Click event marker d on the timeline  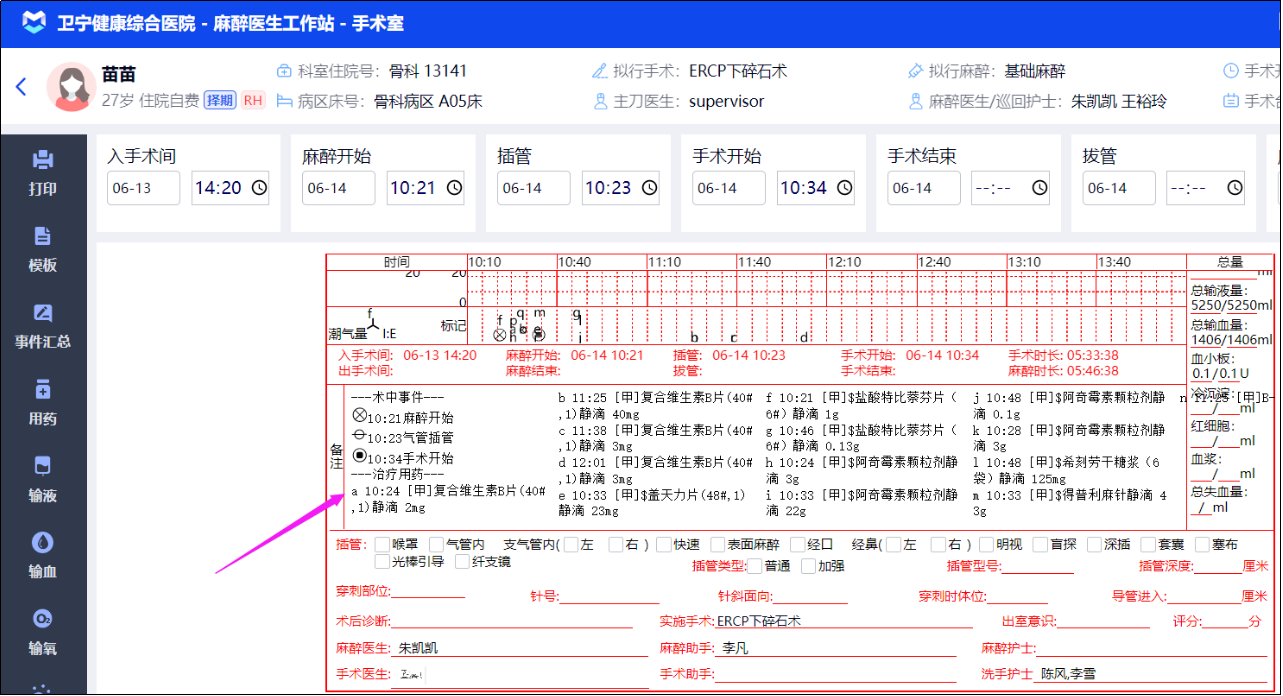pos(802,337)
